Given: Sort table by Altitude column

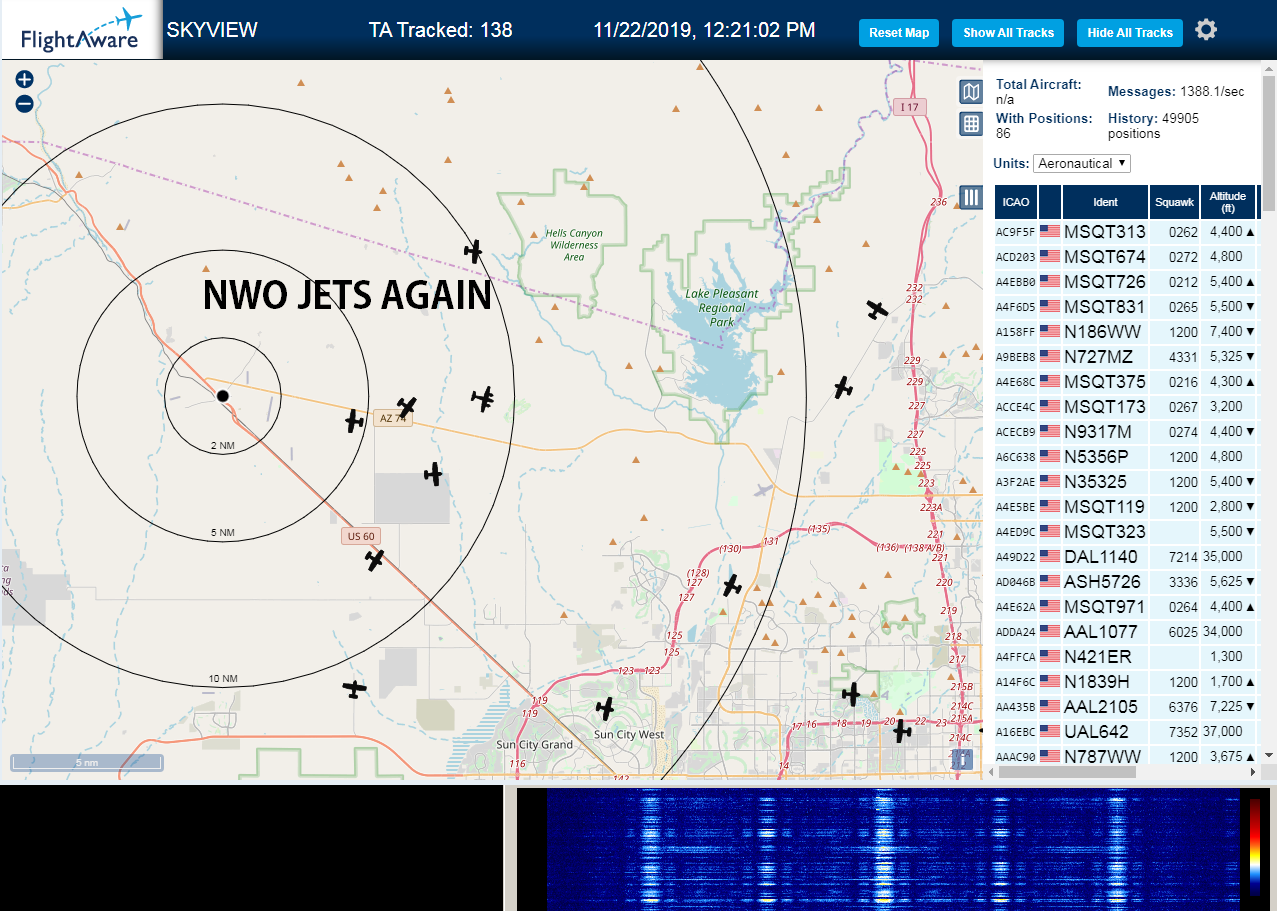Looking at the screenshot, I should point(1227,202).
